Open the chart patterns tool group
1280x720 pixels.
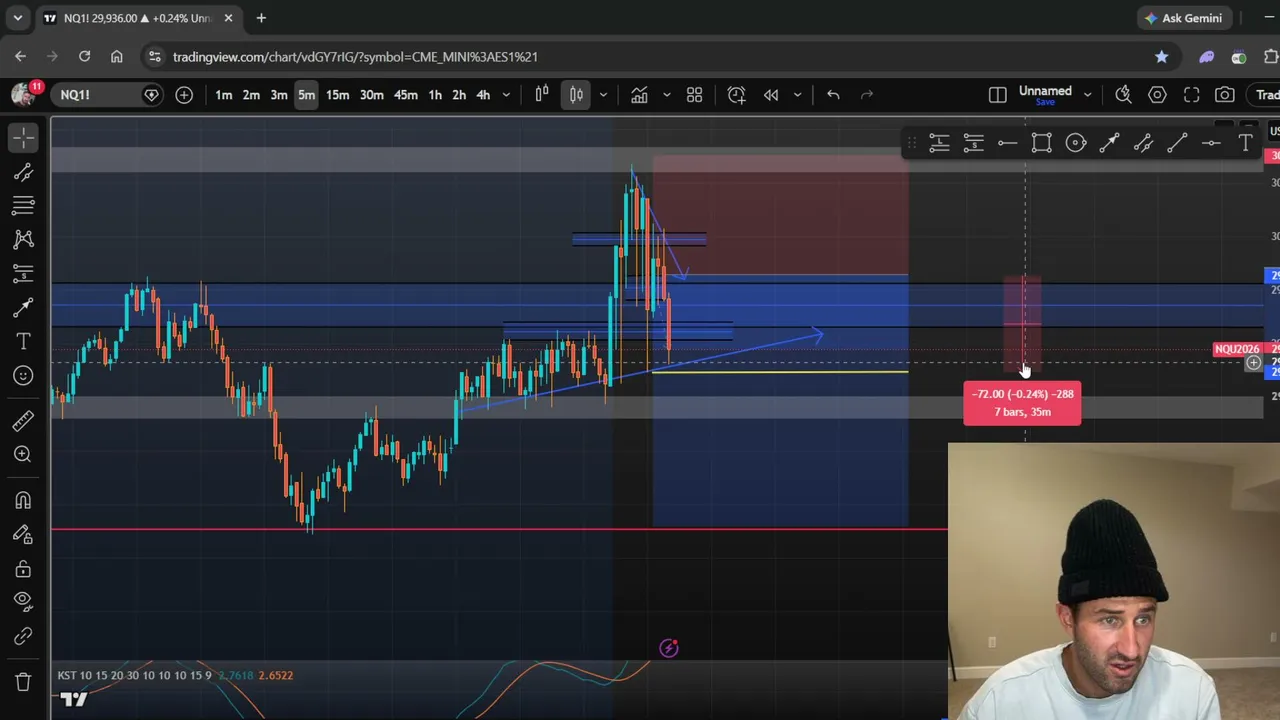tap(23, 239)
